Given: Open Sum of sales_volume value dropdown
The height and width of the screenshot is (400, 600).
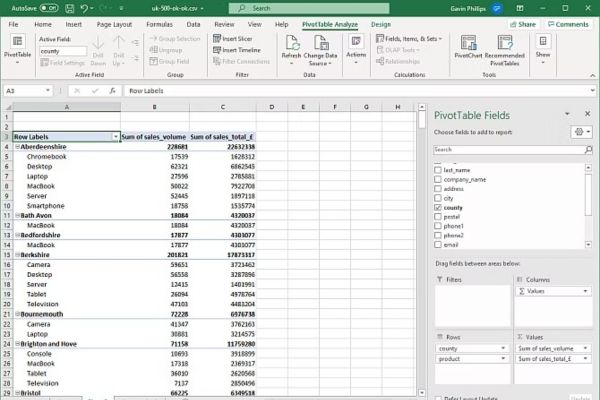Looking at the screenshot, I should pyautogui.click(x=585, y=348).
